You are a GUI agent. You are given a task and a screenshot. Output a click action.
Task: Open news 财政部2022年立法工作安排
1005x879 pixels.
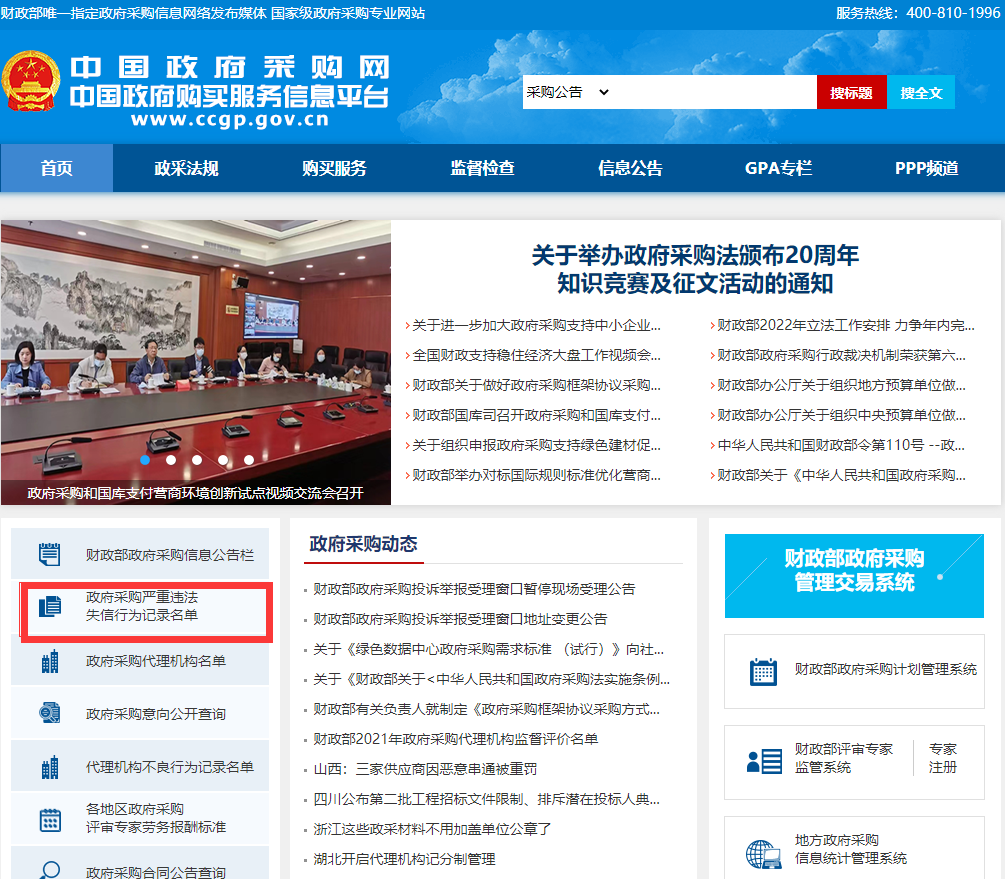coord(845,325)
